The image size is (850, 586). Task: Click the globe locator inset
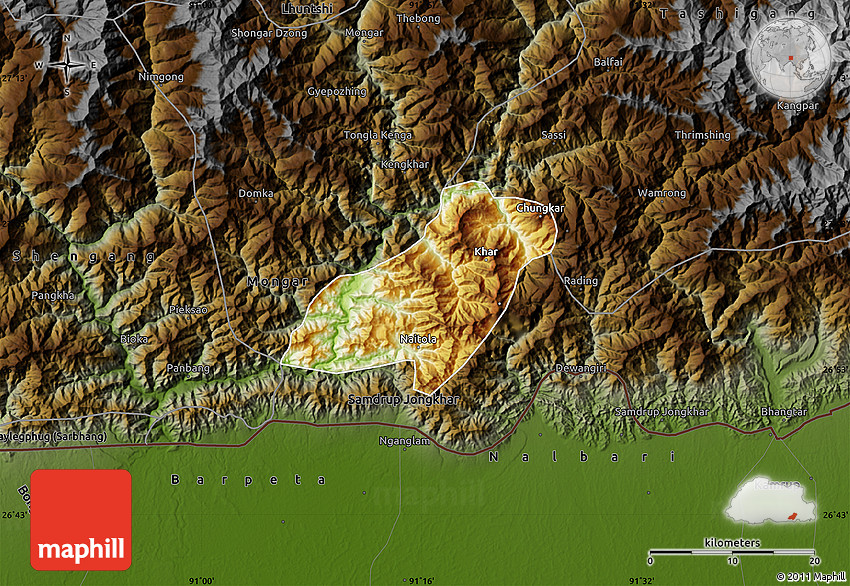[x=787, y=57]
